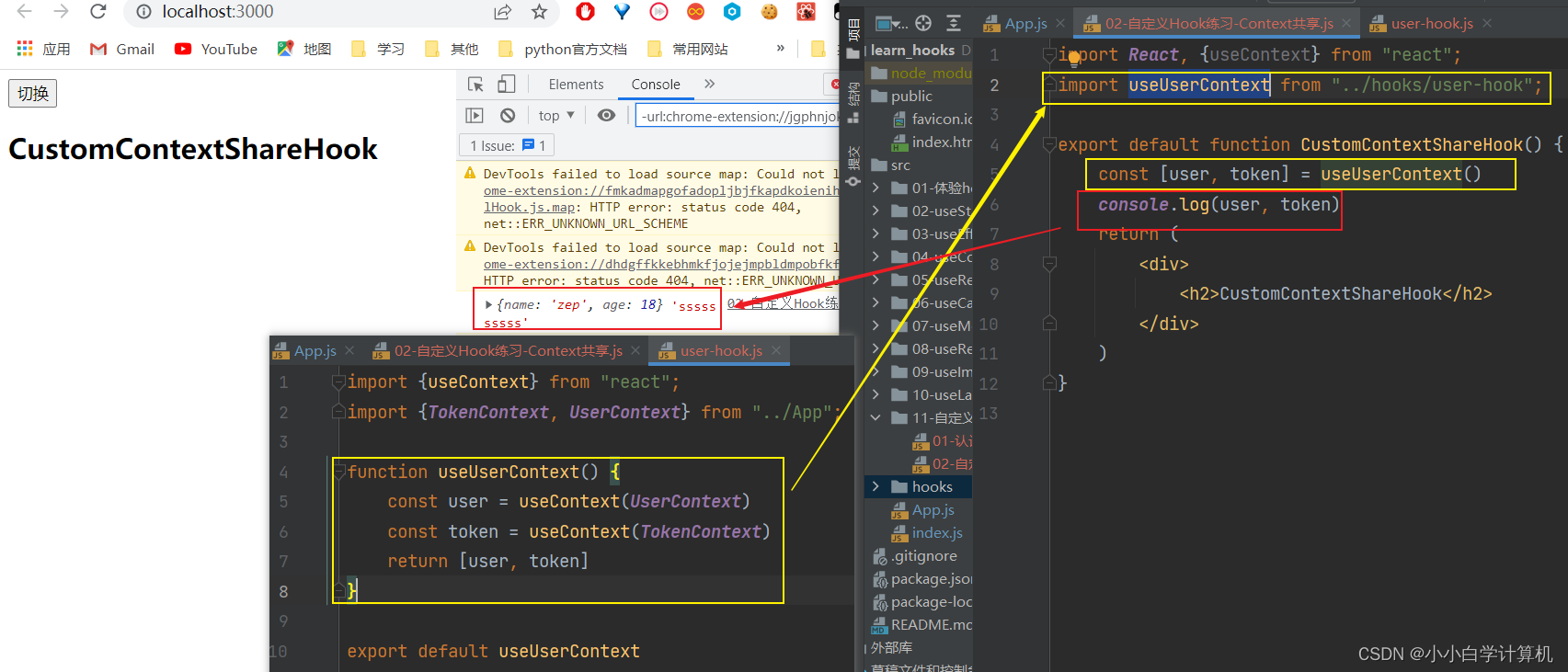Viewport: 1568px width, 672px height.
Task: Close App.js tab in lower editor
Action: tap(349, 350)
